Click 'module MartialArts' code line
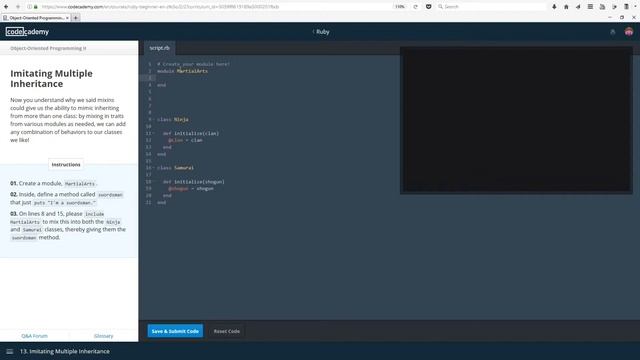Image resolution: width=640 pixels, height=360 pixels. 182,71
